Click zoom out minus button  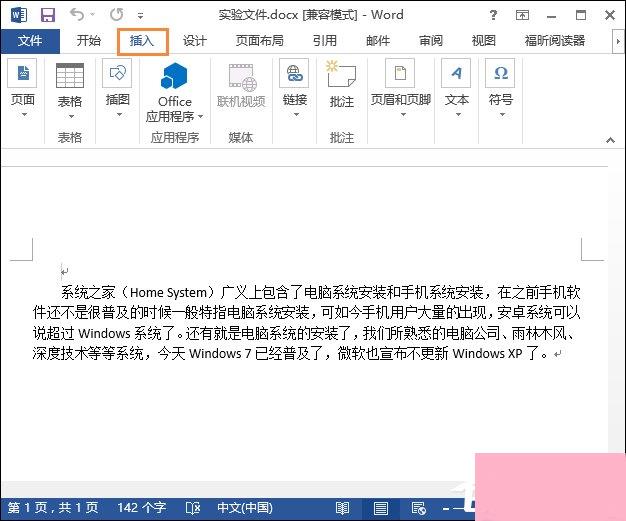(446, 509)
